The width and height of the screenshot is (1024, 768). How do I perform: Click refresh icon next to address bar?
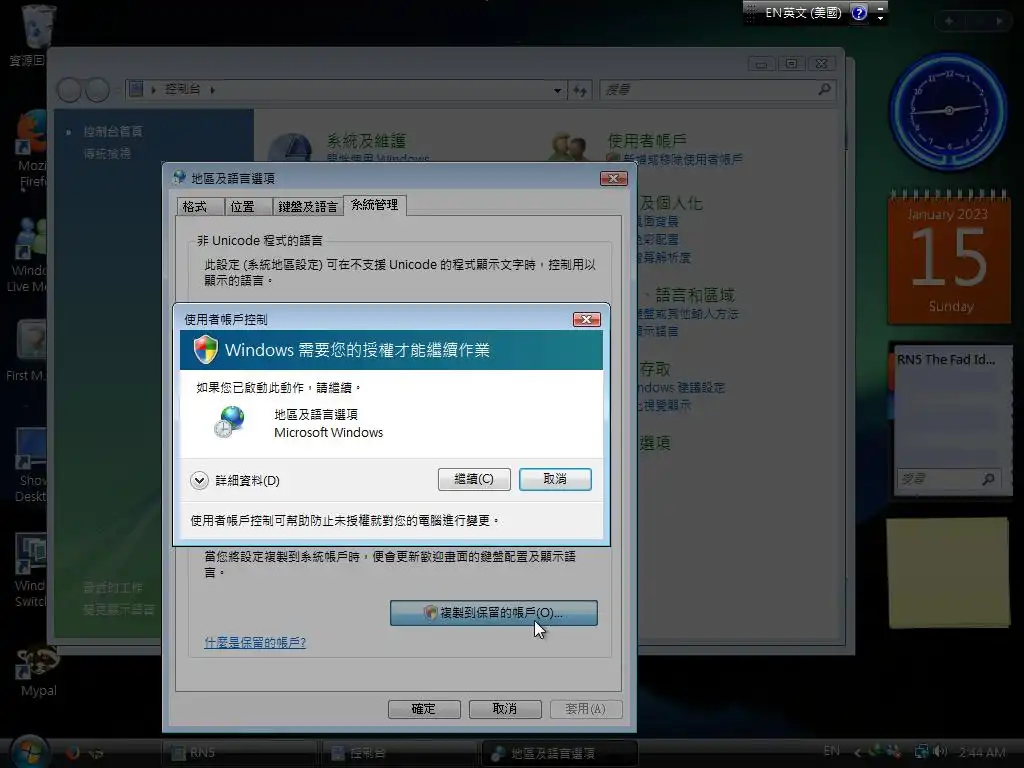[580, 90]
